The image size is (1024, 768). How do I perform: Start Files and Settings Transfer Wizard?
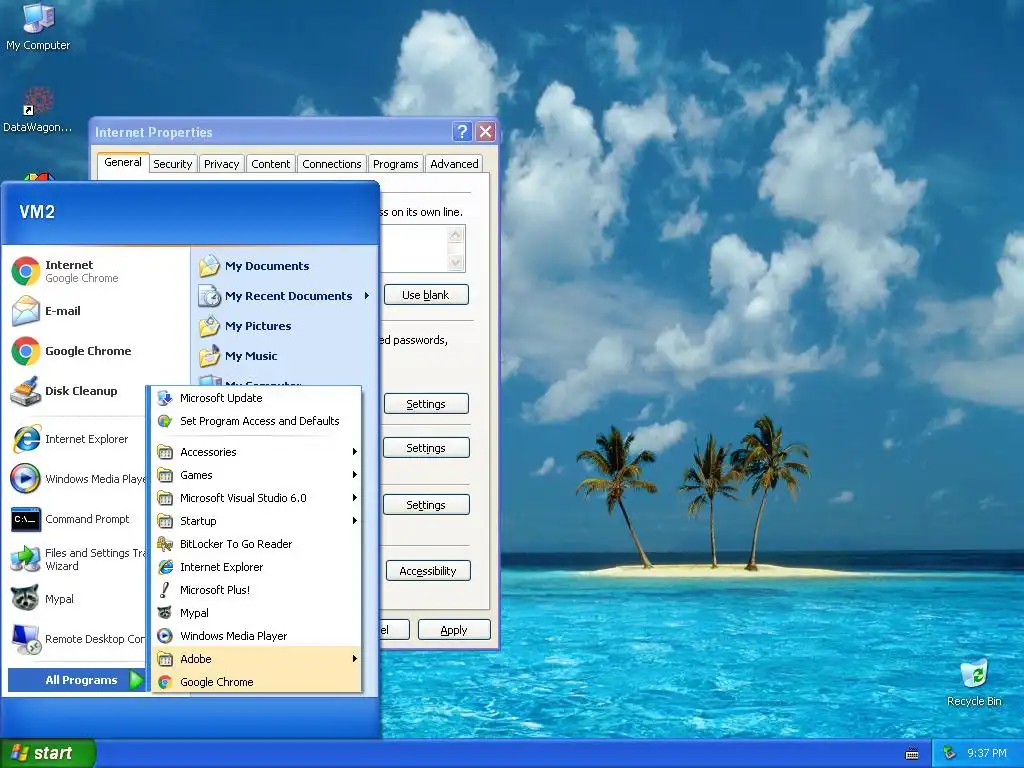(x=77, y=559)
